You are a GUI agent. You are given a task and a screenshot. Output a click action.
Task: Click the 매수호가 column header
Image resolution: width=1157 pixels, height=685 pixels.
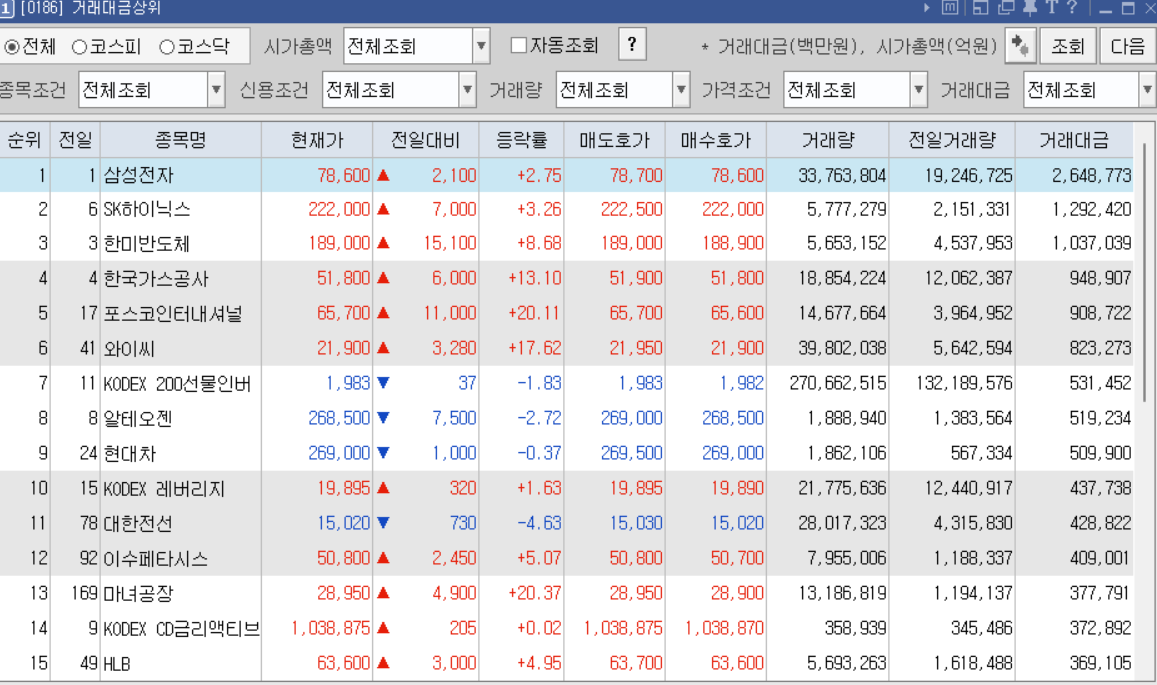[x=716, y=140]
